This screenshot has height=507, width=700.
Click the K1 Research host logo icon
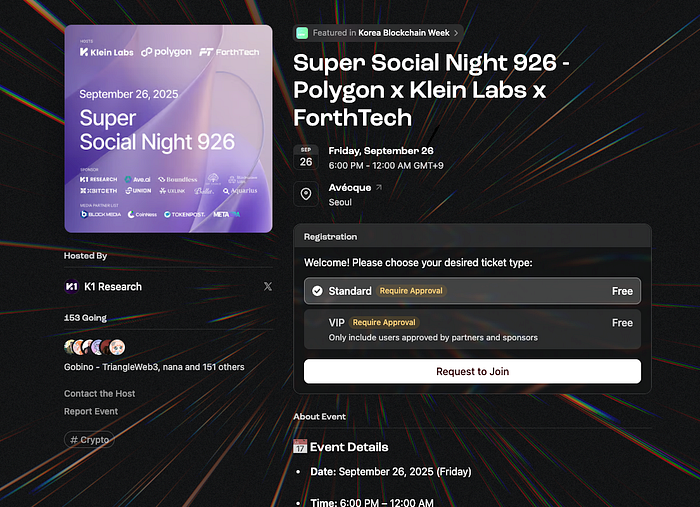click(71, 287)
